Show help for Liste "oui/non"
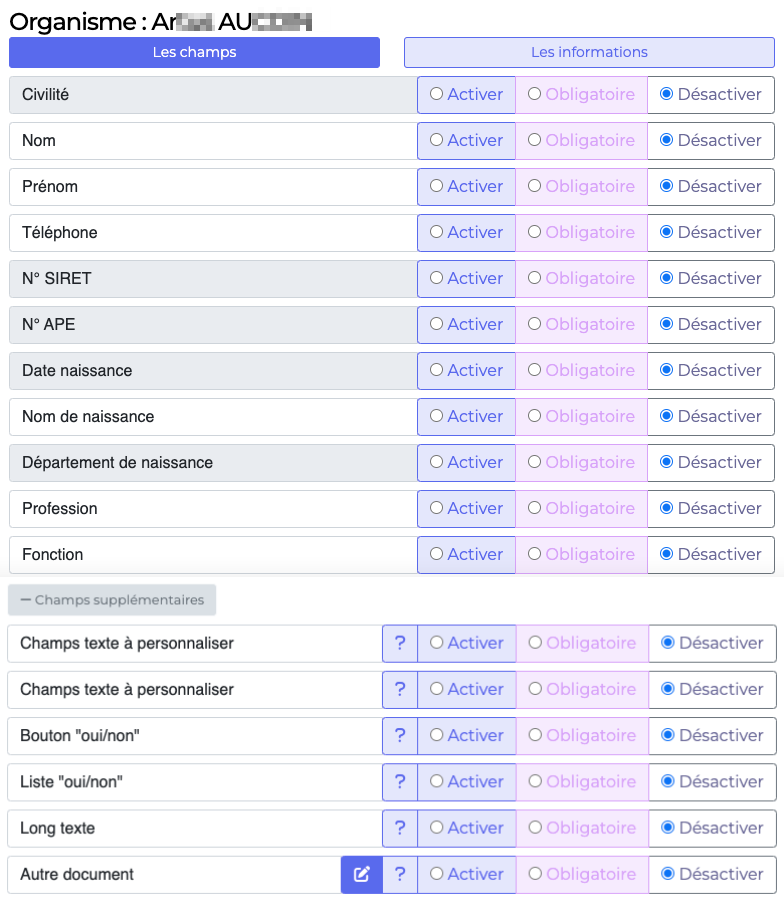Image resolution: width=784 pixels, height=906 pixels. (x=400, y=782)
